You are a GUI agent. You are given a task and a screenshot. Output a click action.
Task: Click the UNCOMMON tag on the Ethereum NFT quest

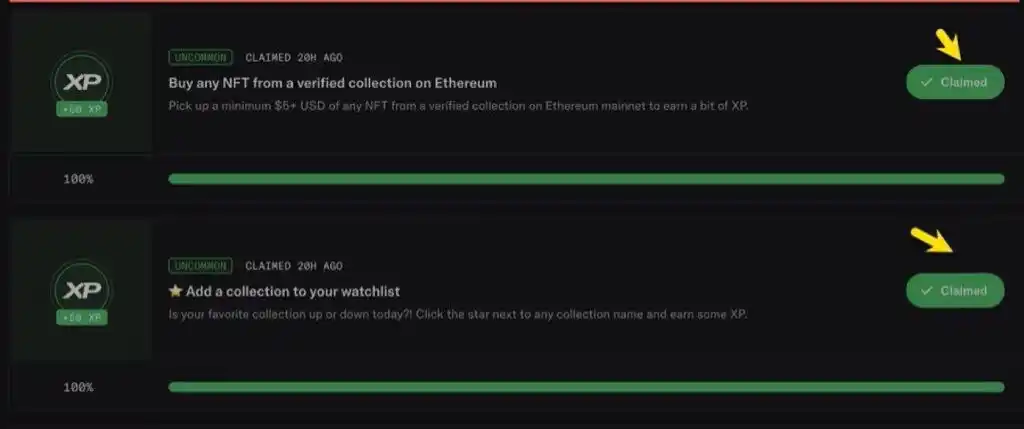tap(200, 57)
